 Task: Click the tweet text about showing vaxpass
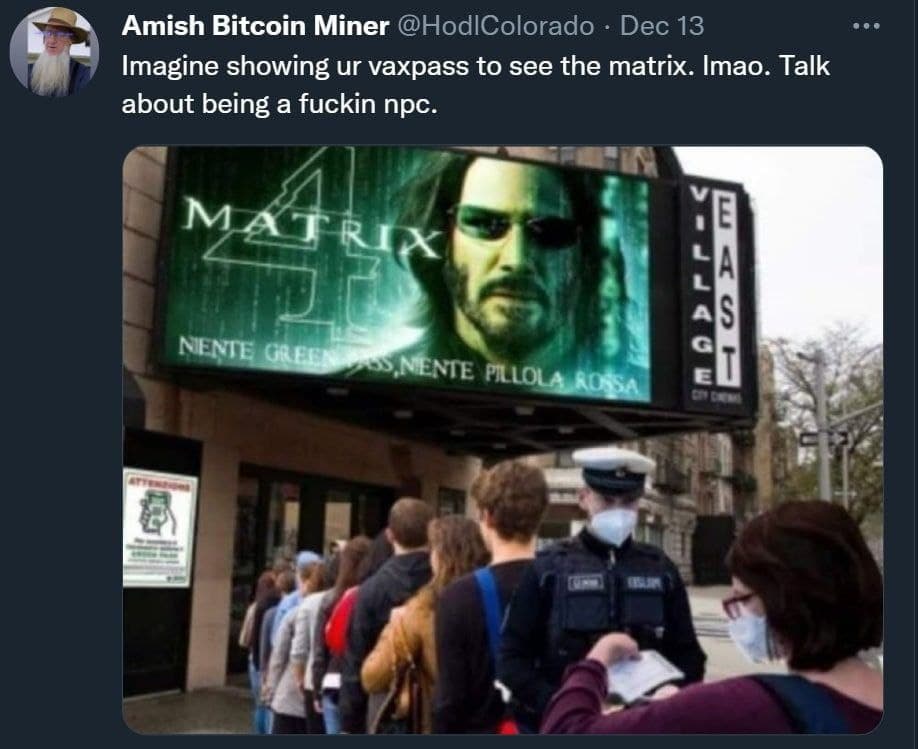(475, 85)
